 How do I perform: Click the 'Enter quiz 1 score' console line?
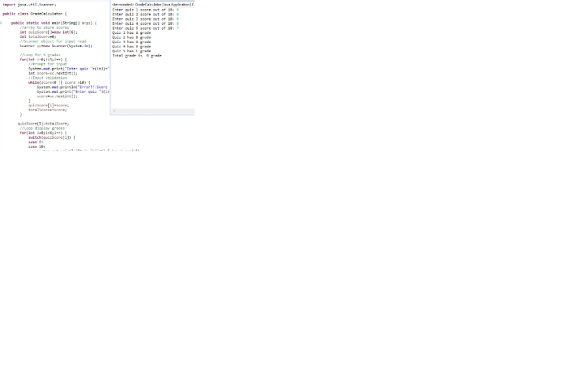145,10
